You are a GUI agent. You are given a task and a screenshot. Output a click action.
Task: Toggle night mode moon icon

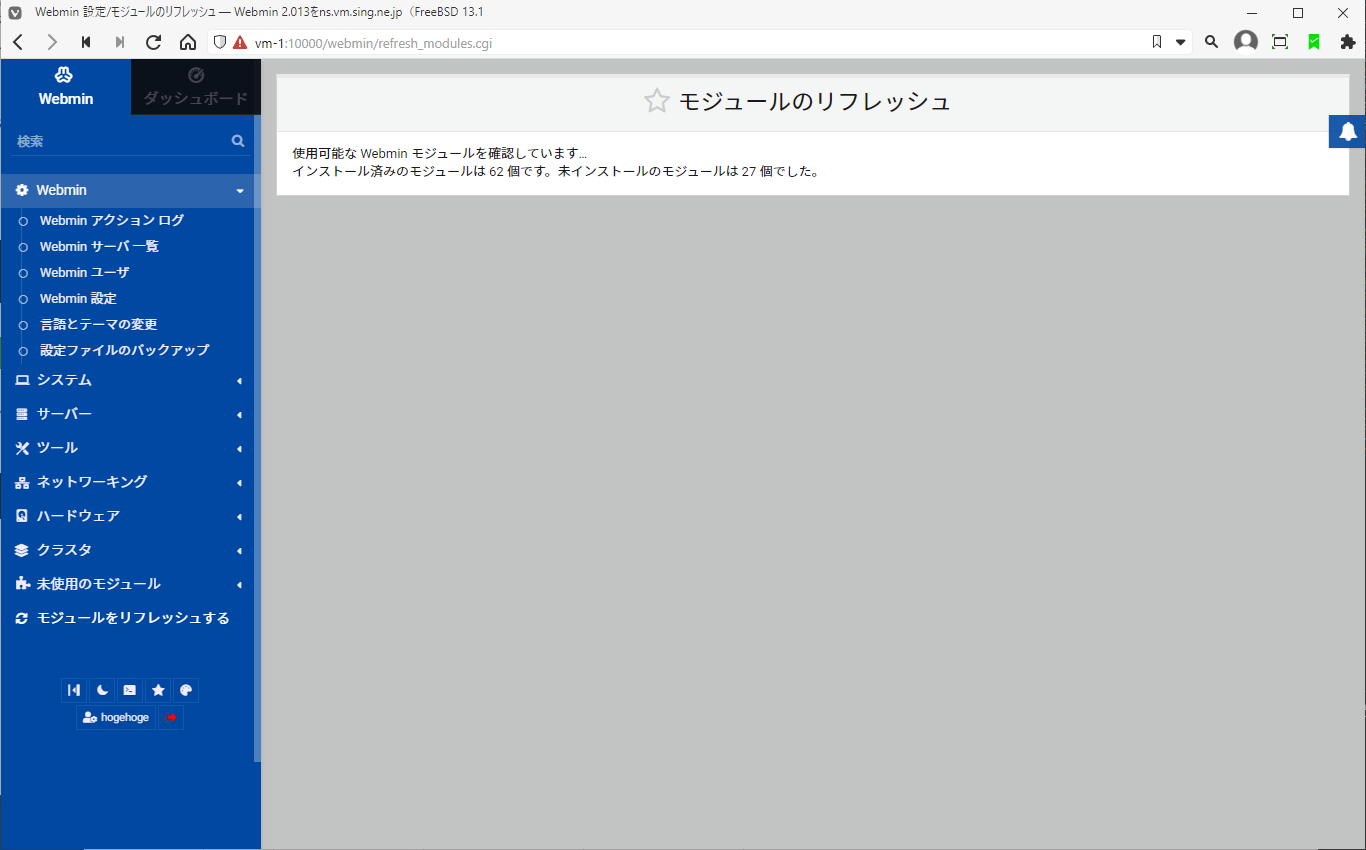coord(102,690)
